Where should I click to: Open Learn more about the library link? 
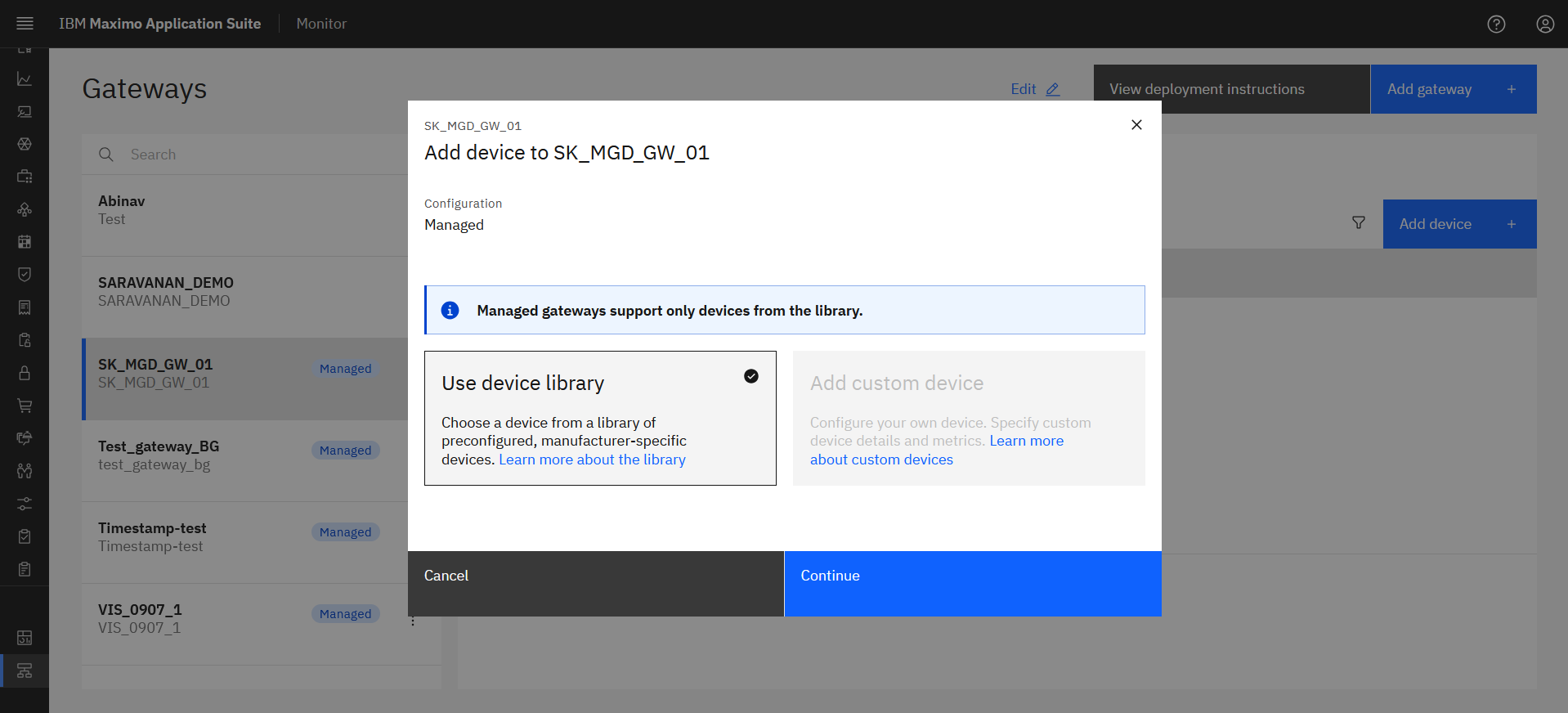pyautogui.click(x=592, y=460)
